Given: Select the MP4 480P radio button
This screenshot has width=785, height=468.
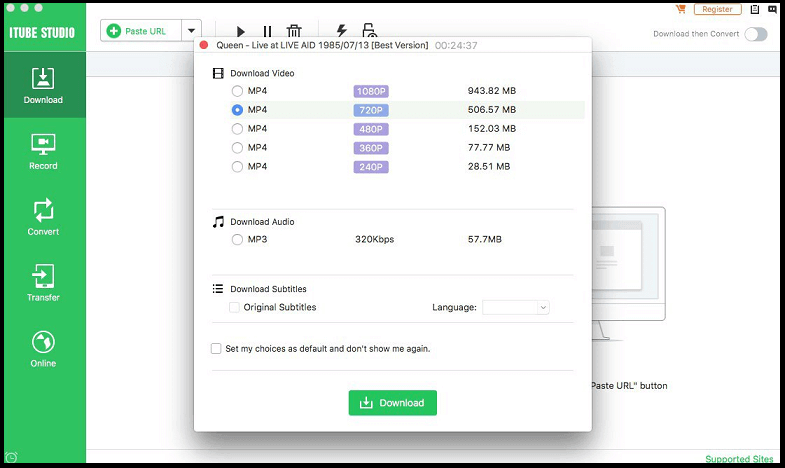Looking at the screenshot, I should point(237,129).
